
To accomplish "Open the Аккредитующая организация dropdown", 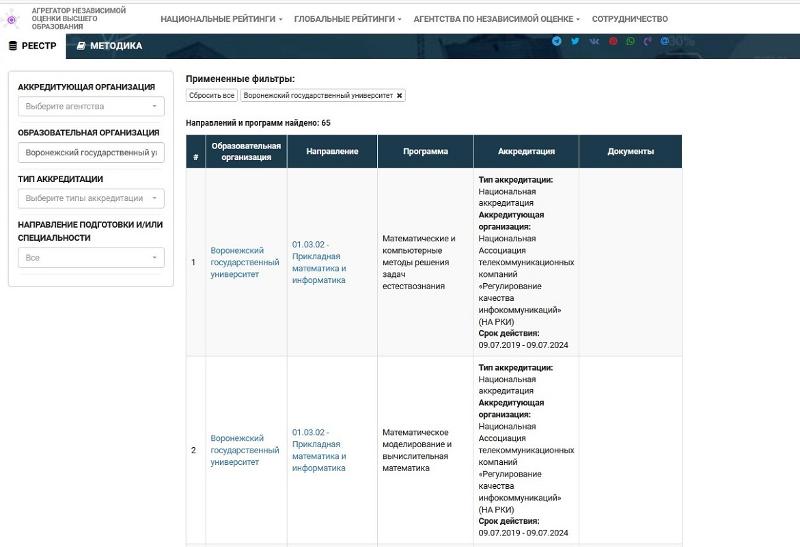I will tap(91, 106).
